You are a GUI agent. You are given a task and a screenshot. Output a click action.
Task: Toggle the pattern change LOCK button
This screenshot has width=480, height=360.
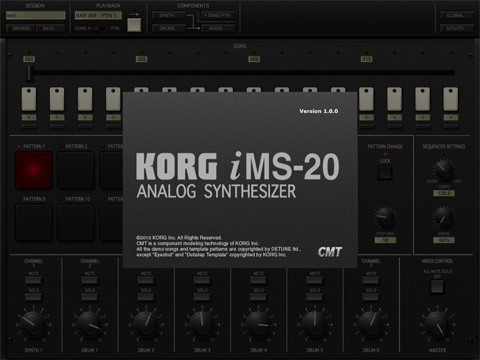[385, 172]
